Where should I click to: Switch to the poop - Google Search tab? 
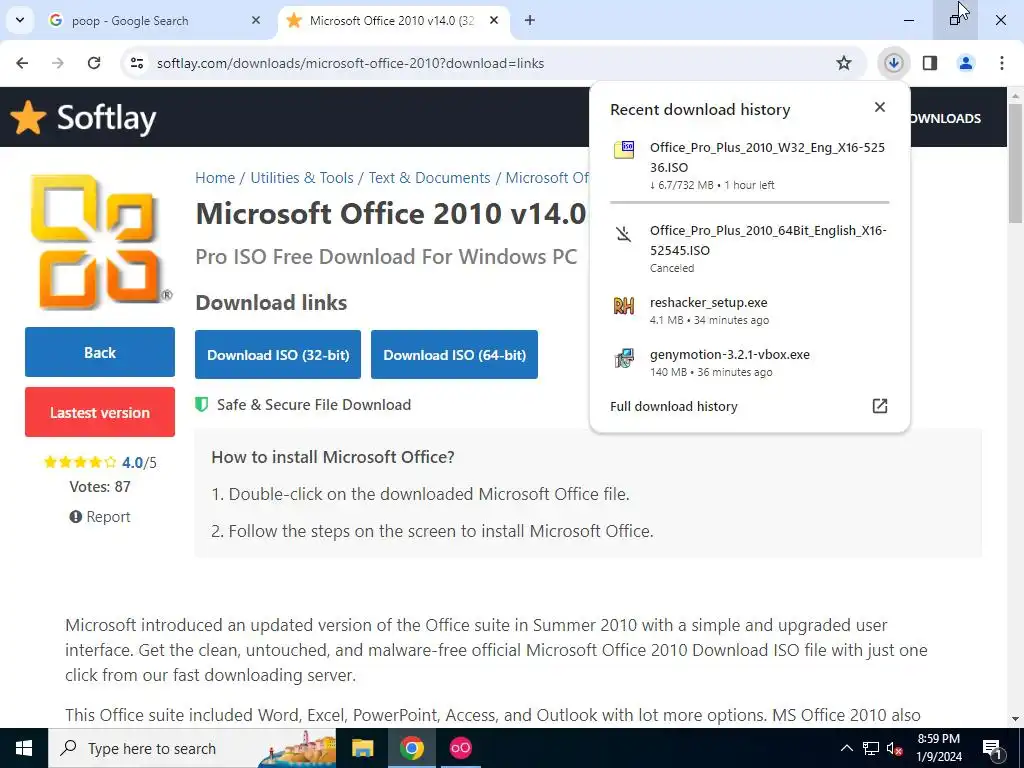click(x=155, y=21)
